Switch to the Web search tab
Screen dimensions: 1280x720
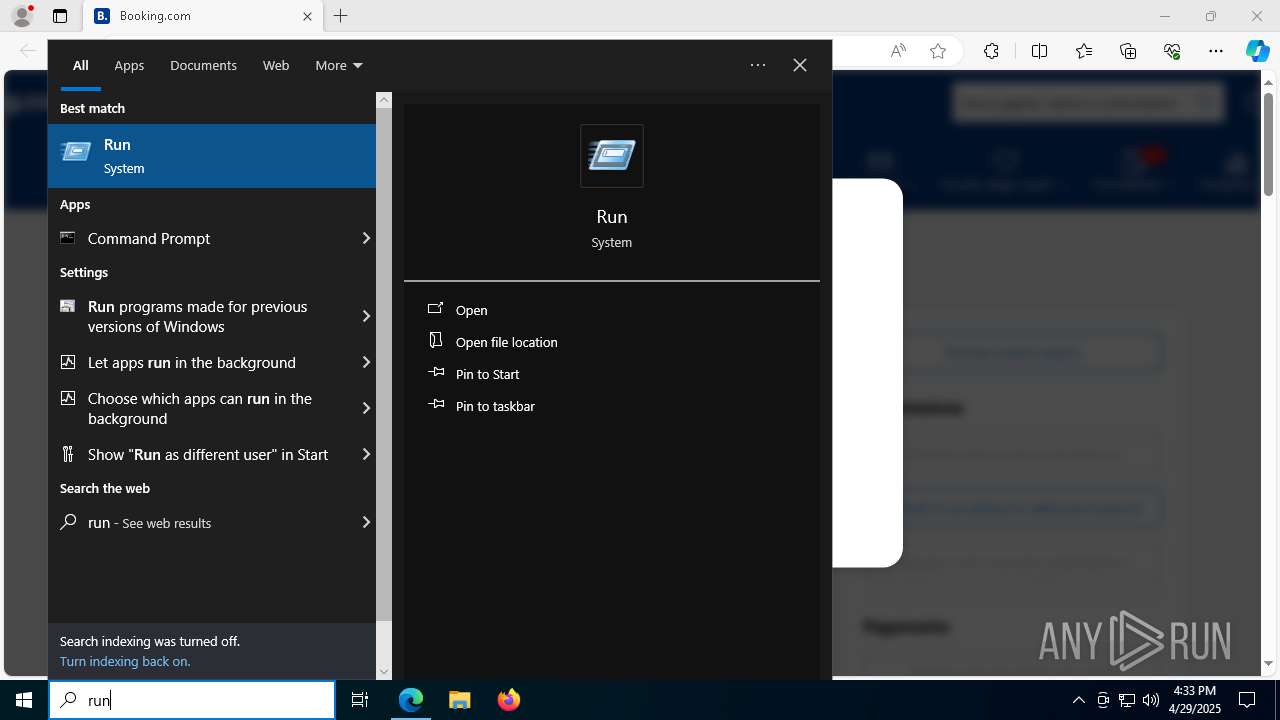pyautogui.click(x=276, y=65)
